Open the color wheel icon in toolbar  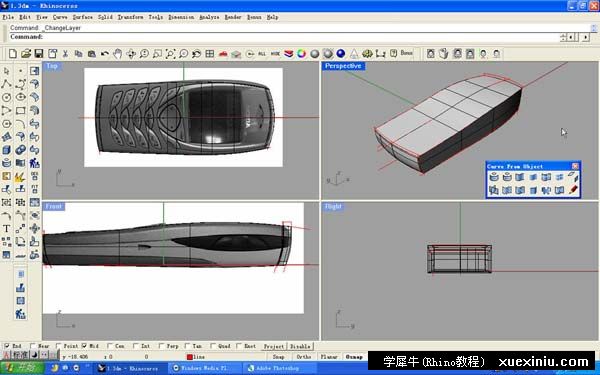pos(301,54)
